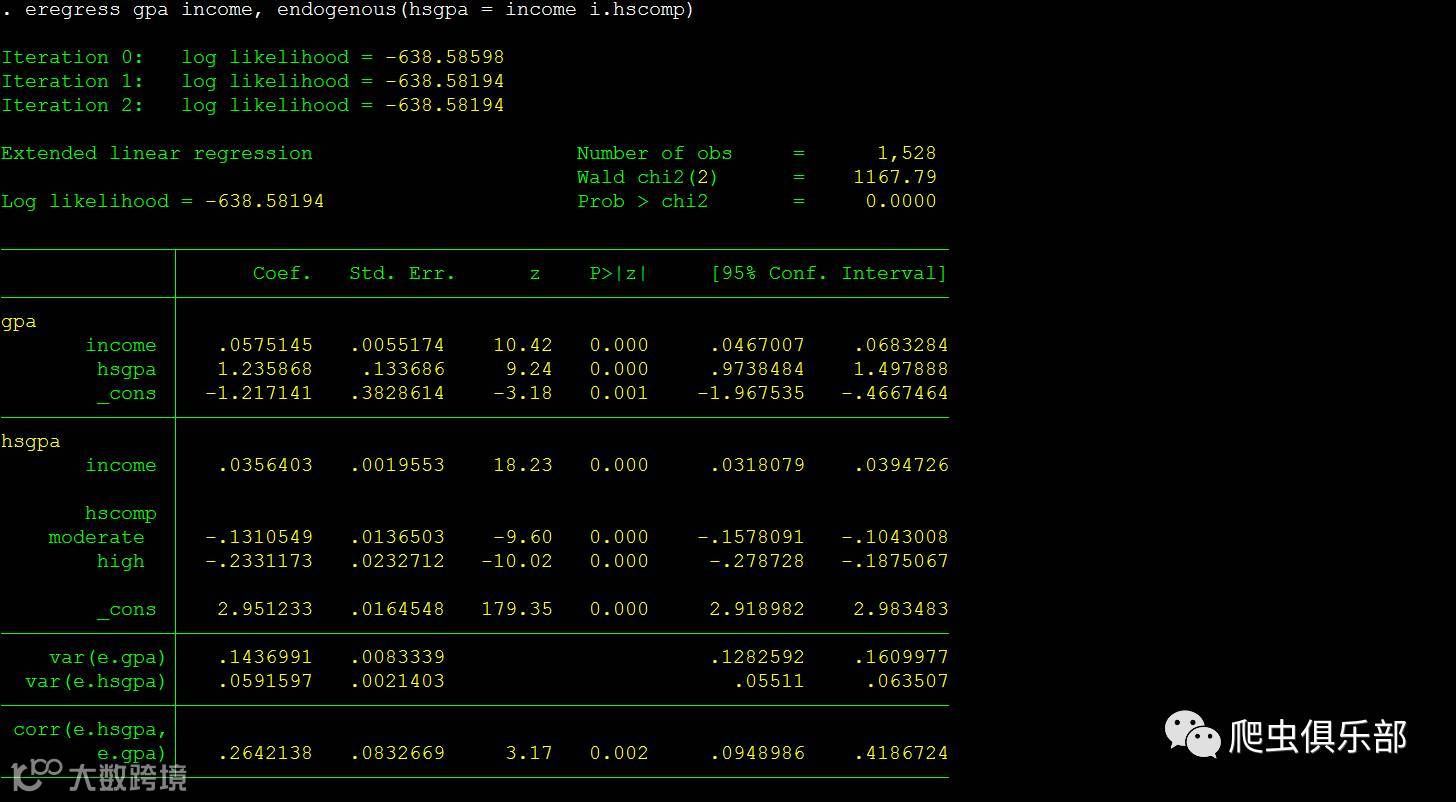Click the 'Std. Err.' column header

point(402,273)
